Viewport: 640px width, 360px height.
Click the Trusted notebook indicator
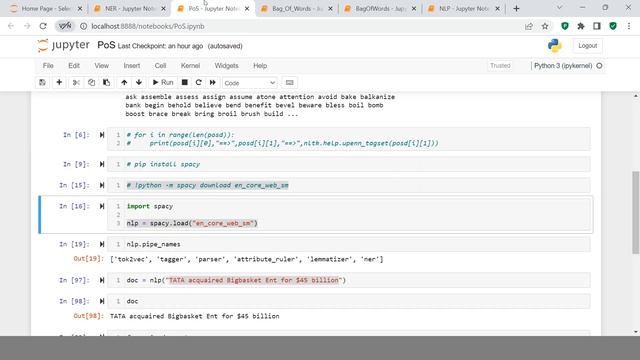pos(500,66)
